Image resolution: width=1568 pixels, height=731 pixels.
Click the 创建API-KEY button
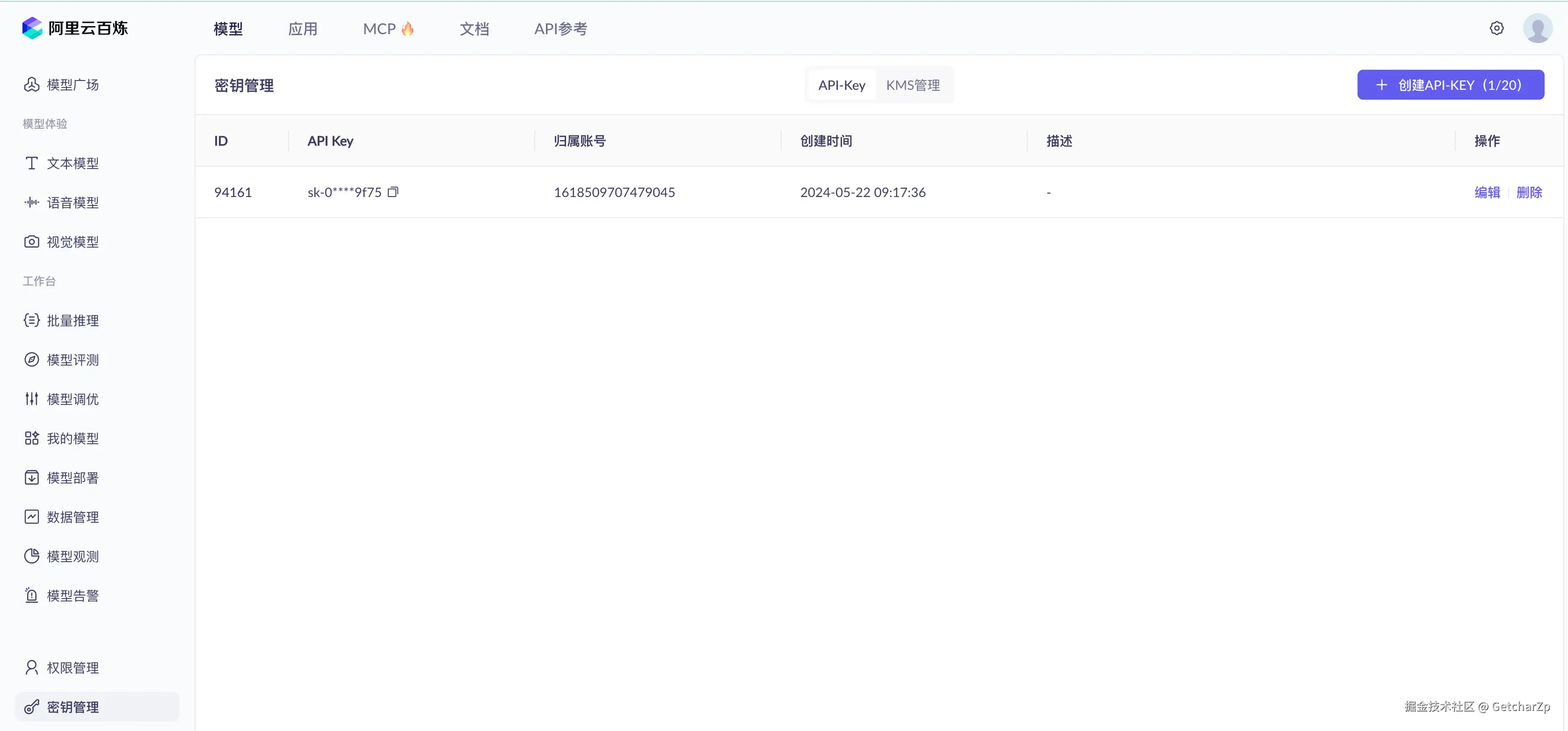1450,85
